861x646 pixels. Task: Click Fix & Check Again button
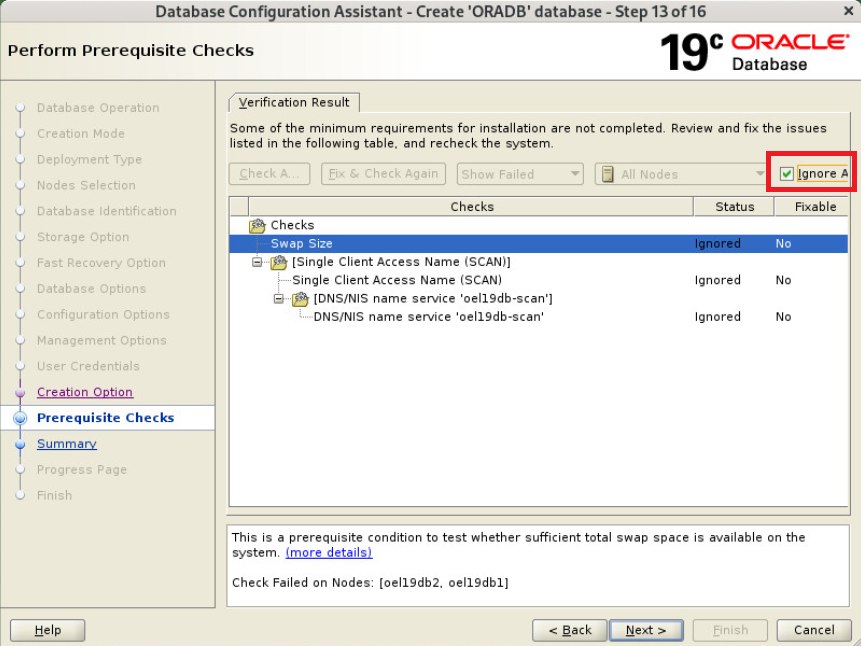point(383,174)
